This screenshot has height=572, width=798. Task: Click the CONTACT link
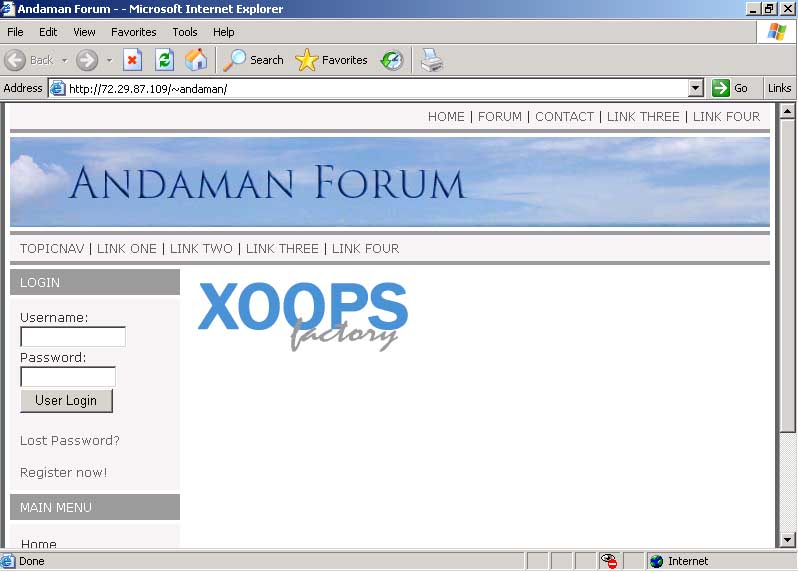pos(564,117)
